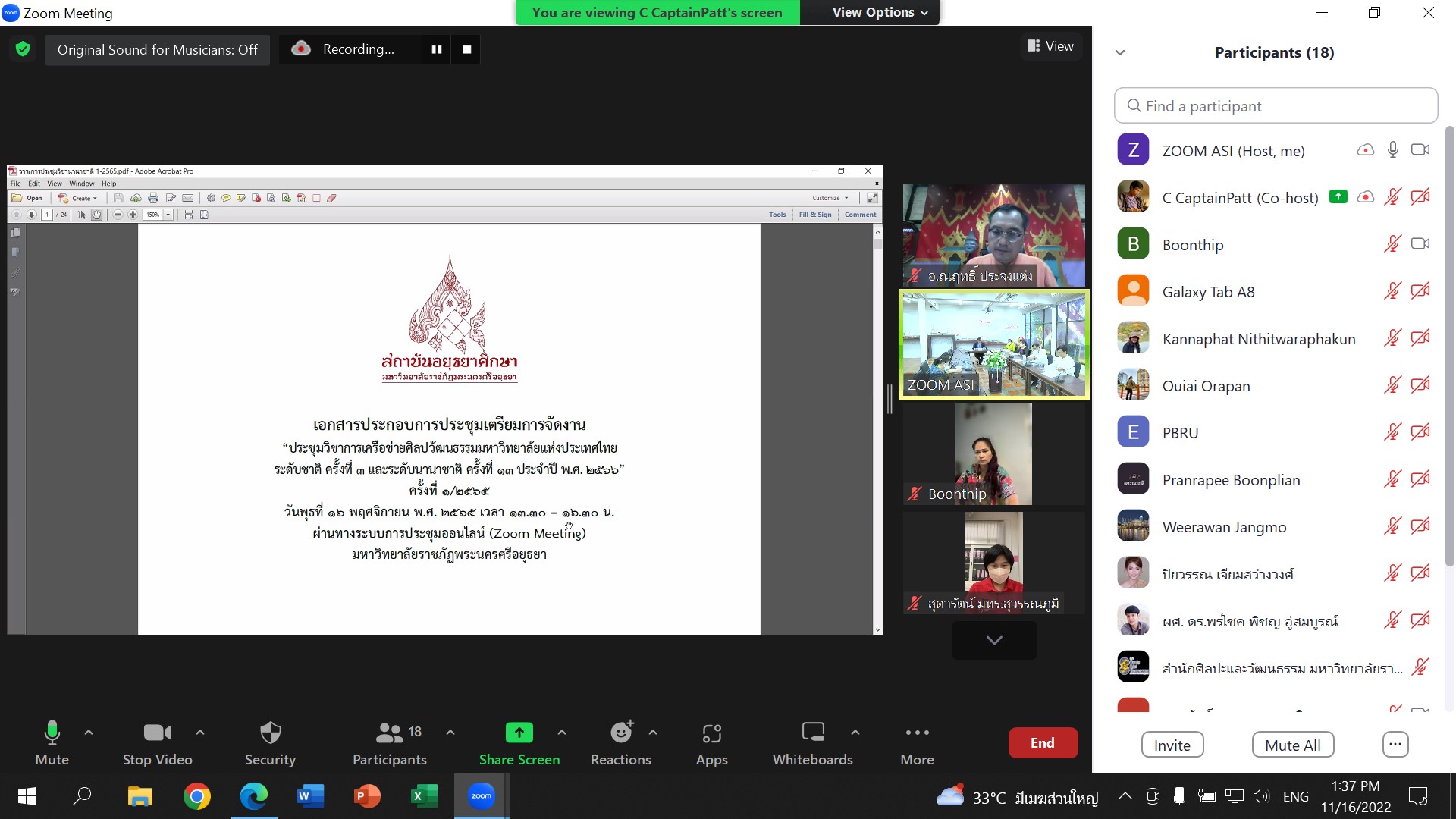Viewport: 1456px width, 819px height.
Task: Click Boonthip camera icon in list
Action: click(x=1420, y=244)
